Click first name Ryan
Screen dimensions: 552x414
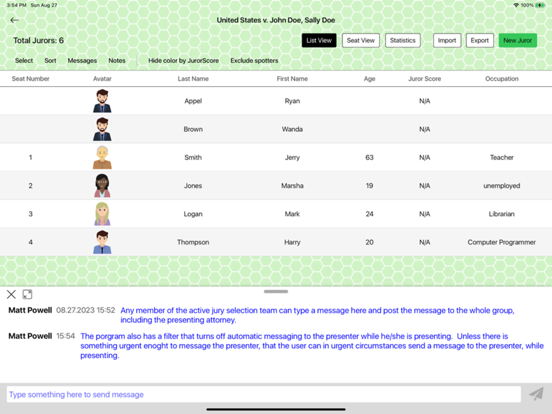[292, 101]
